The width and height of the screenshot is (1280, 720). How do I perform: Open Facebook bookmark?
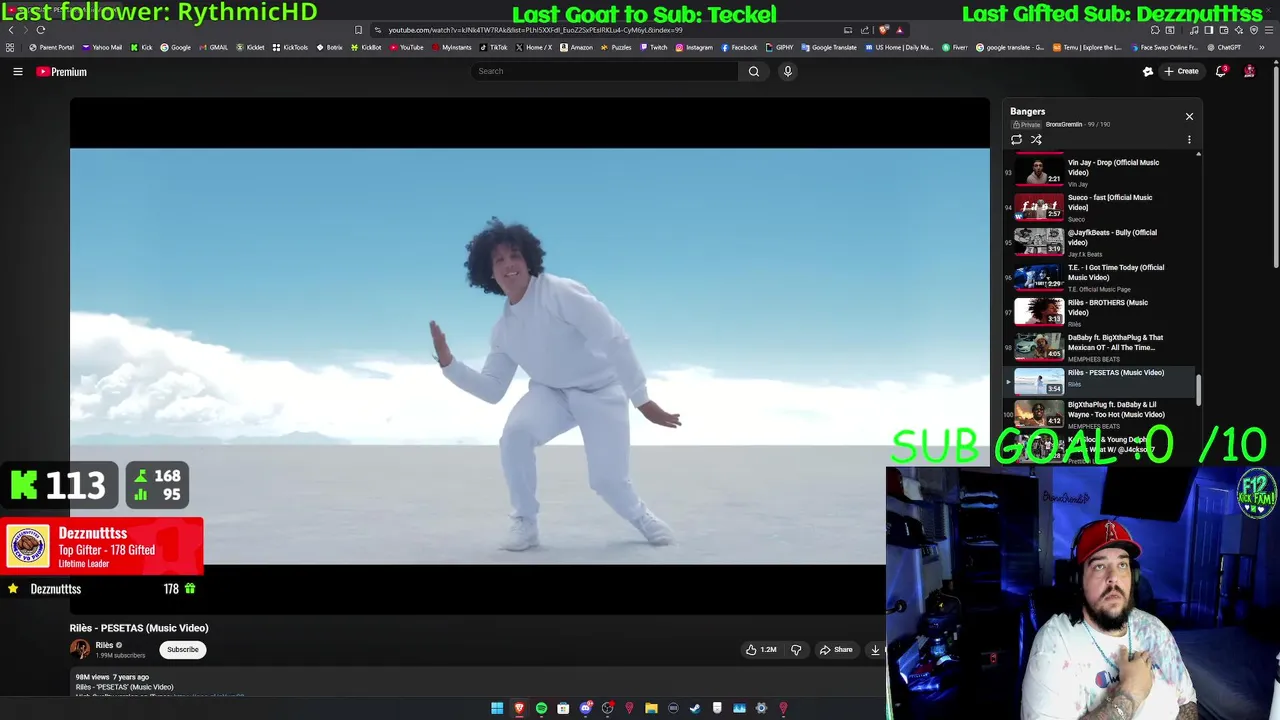pos(739,47)
